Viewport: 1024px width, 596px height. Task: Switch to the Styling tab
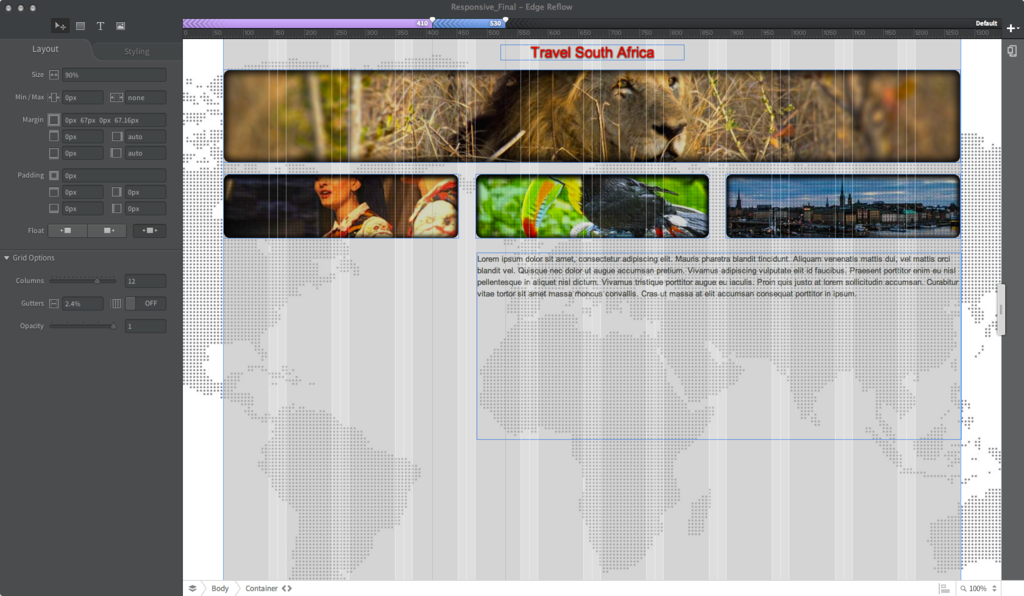point(136,51)
